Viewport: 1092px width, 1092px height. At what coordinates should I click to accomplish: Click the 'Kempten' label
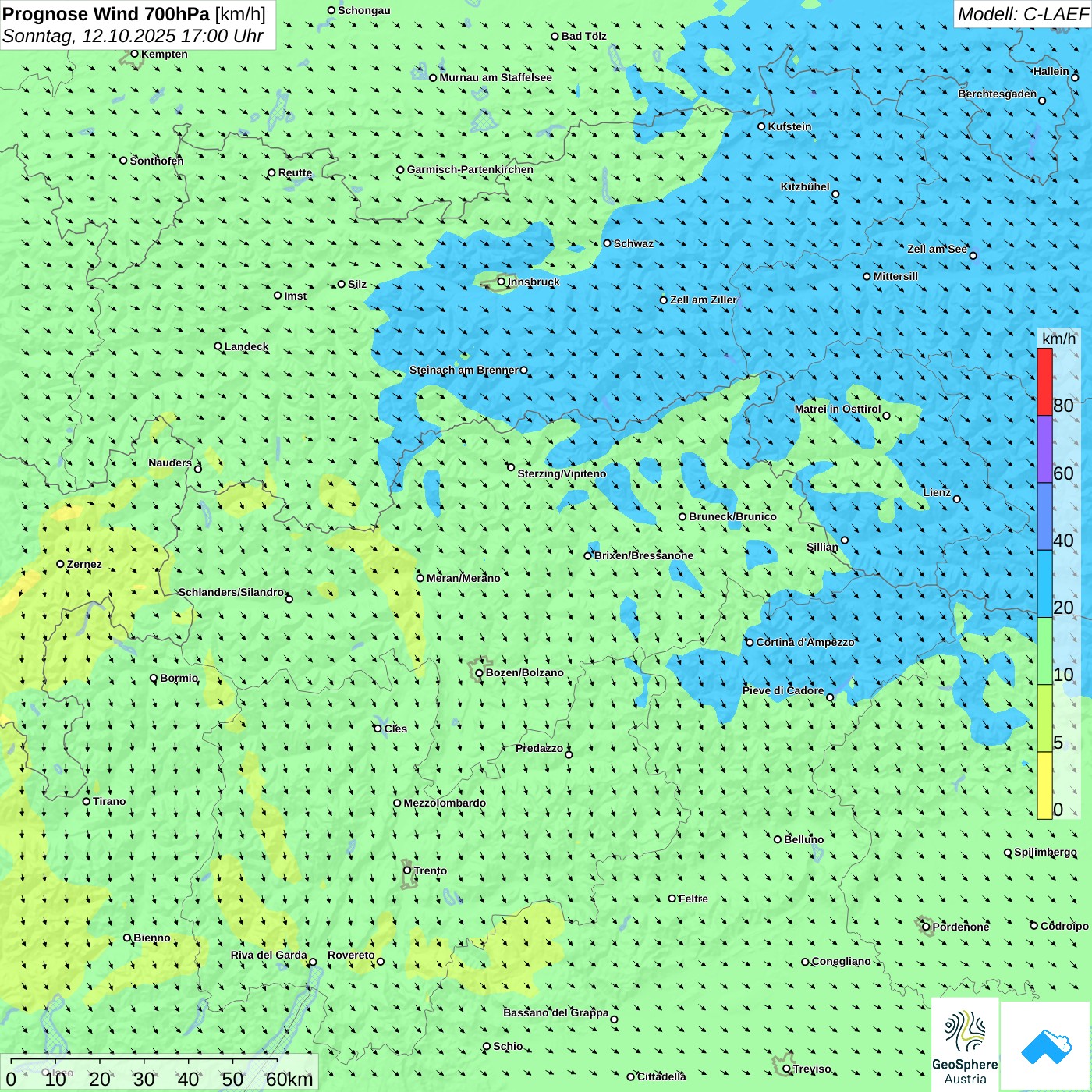pos(165,54)
